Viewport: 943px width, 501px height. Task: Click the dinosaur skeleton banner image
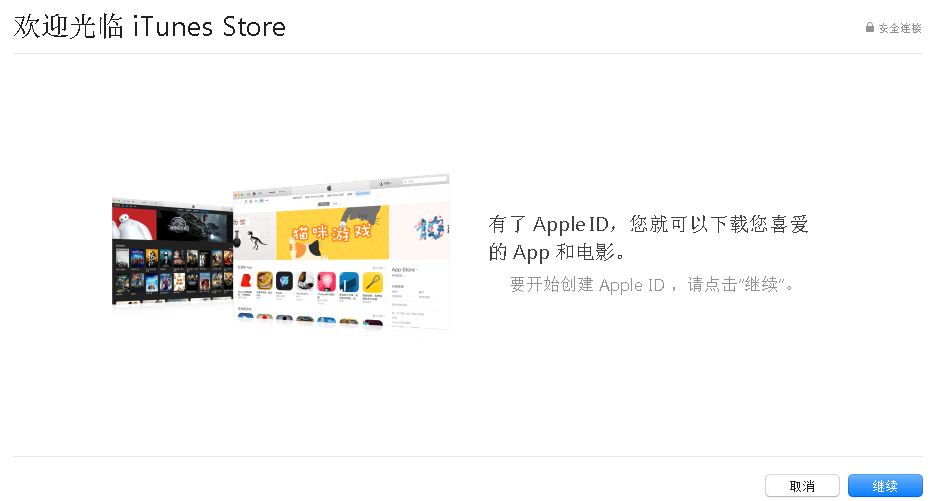(255, 236)
